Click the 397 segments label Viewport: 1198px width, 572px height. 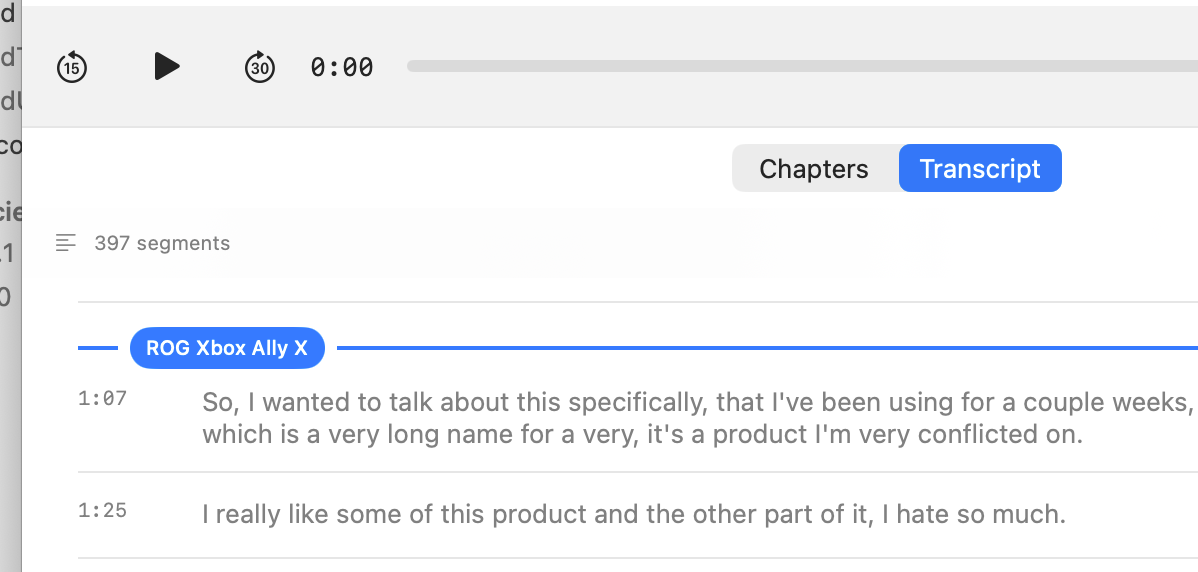162,243
